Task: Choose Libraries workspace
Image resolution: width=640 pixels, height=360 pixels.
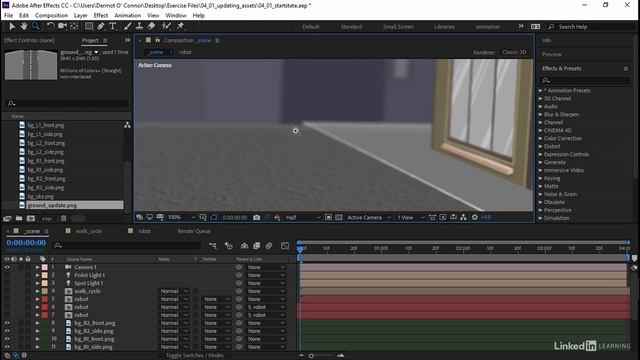Action: [444, 27]
